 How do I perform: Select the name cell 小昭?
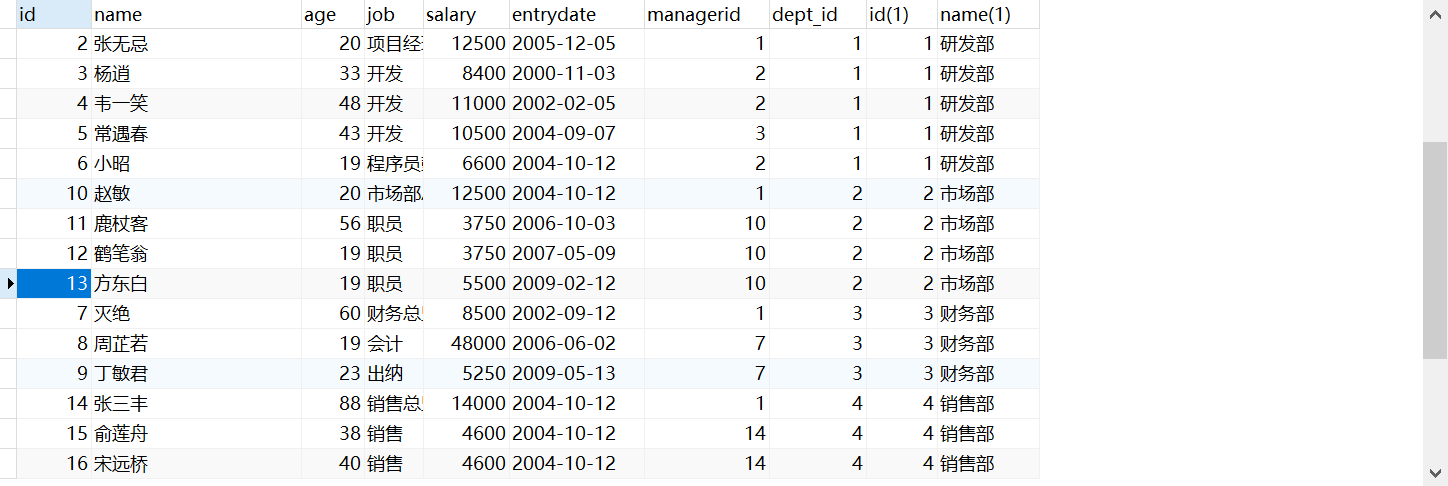point(196,164)
